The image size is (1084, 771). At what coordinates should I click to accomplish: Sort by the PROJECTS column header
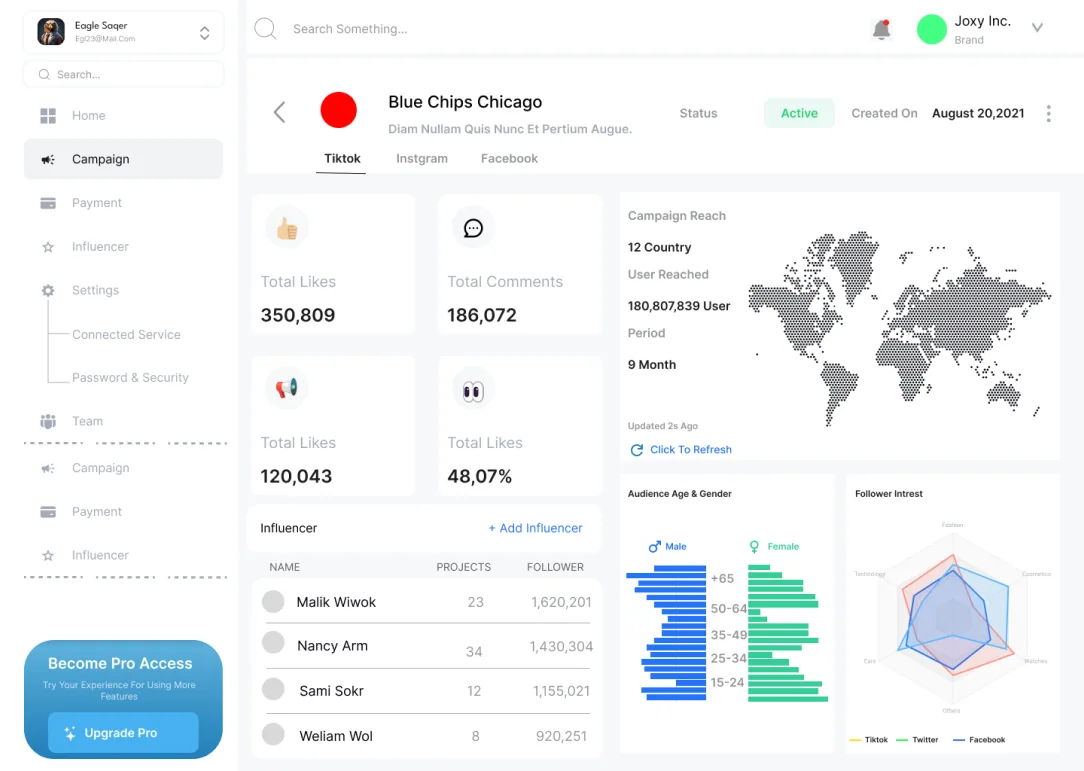tap(463, 567)
